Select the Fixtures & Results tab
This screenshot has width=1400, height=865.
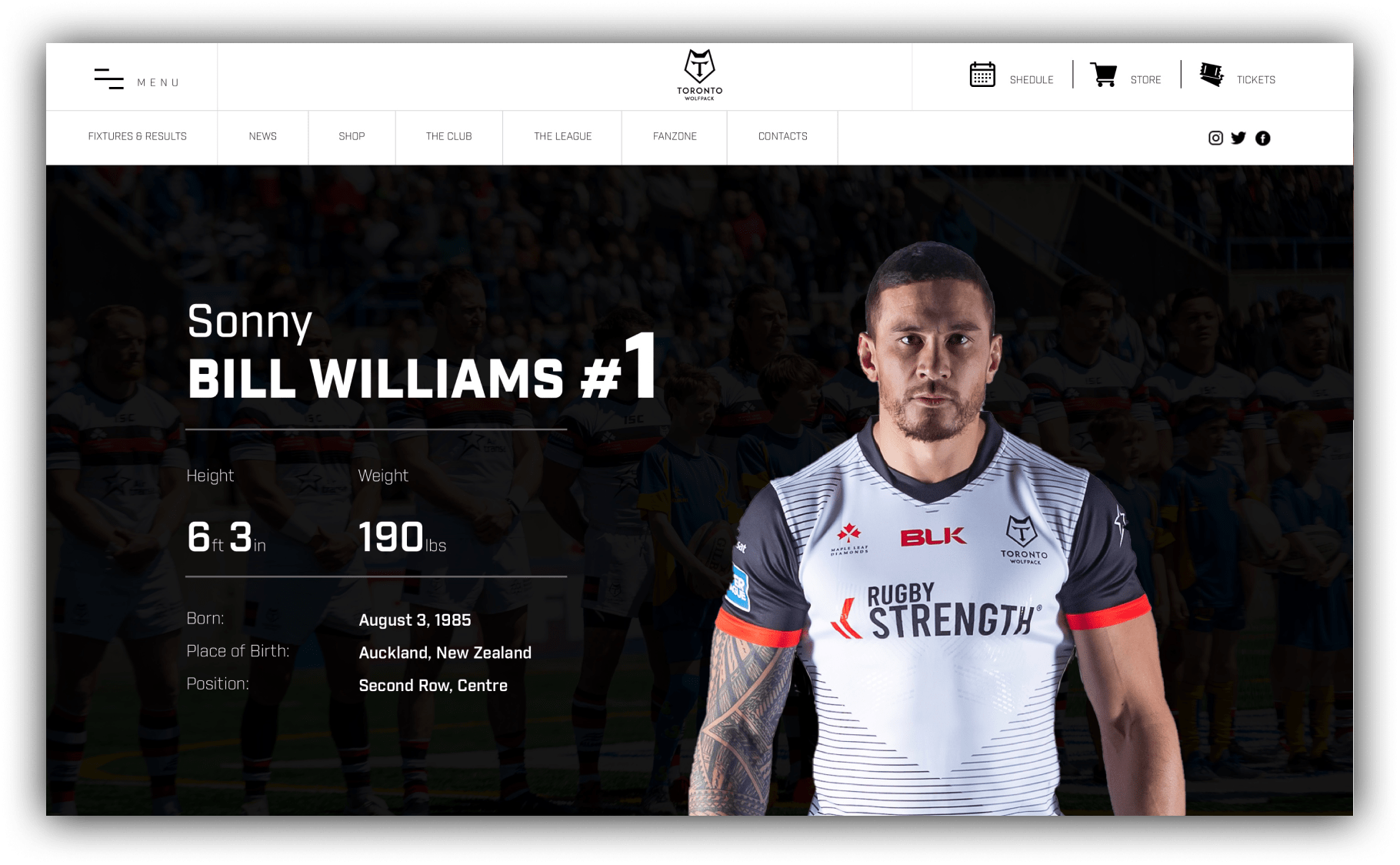[137, 136]
